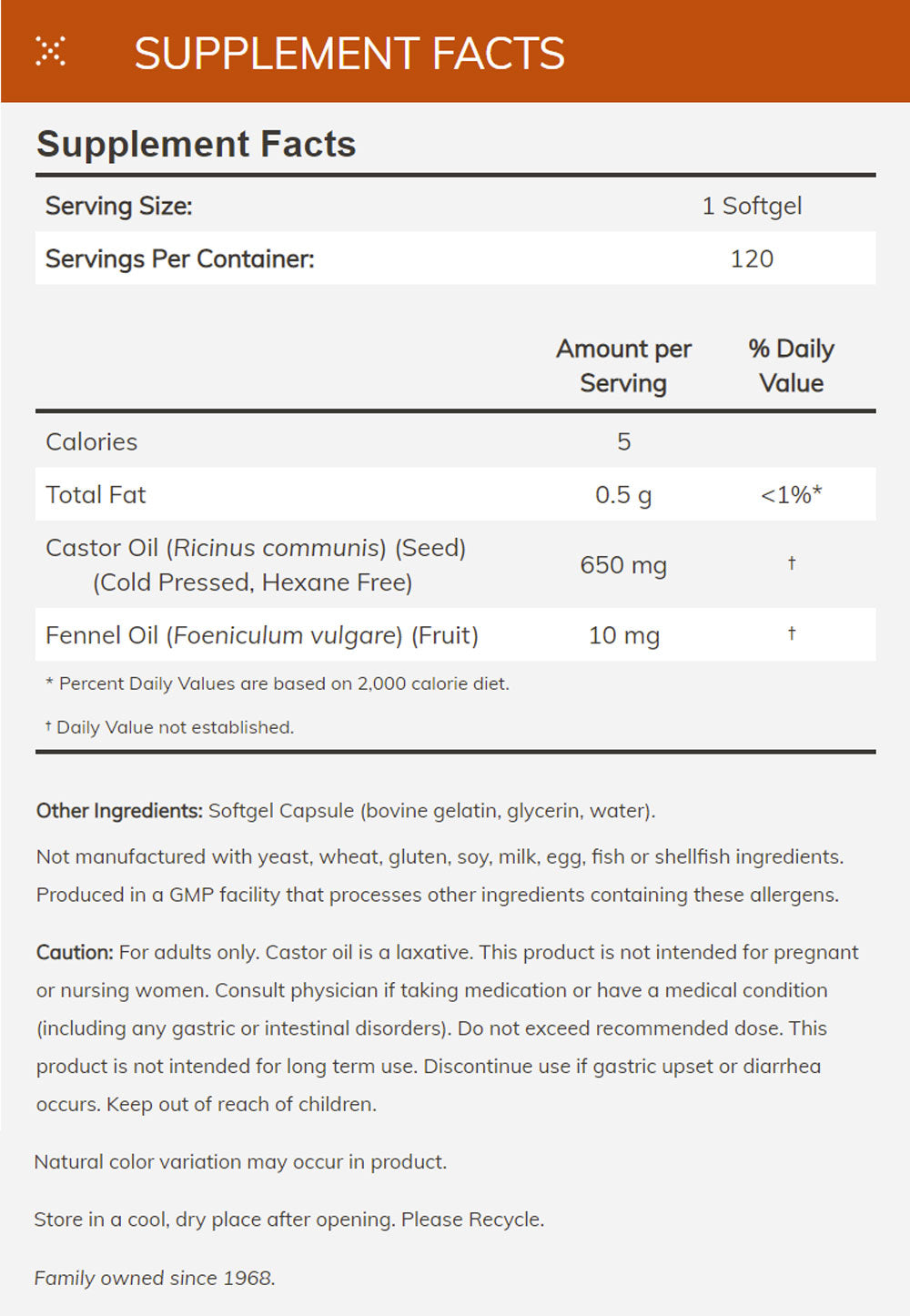Select the Calories row label
Viewport: 910px width, 1316px height.
coord(92,441)
